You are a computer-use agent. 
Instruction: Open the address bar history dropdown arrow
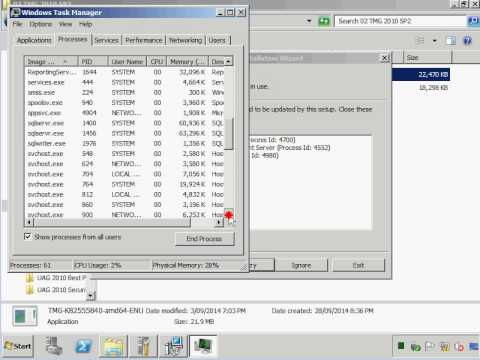[x=309, y=21]
